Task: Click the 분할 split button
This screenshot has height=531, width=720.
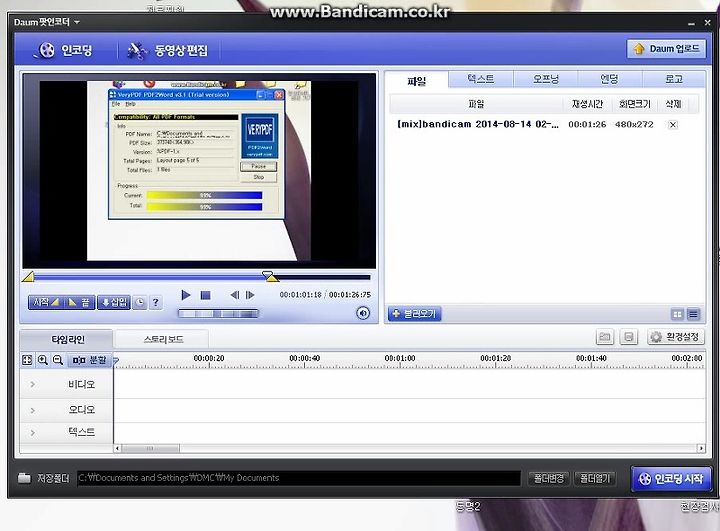Action: tap(90, 360)
